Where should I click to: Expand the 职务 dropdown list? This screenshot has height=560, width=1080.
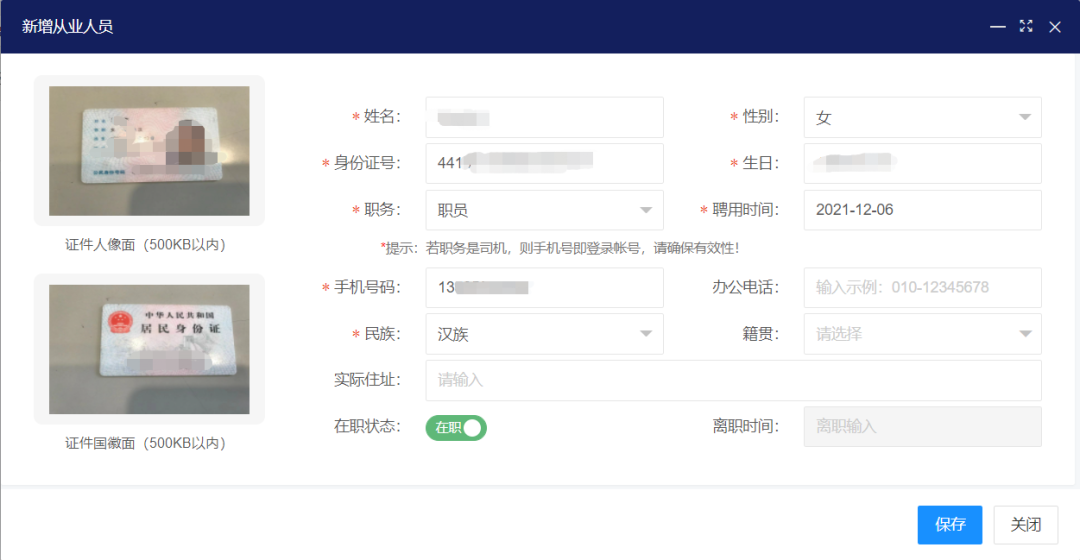[x=544, y=210]
